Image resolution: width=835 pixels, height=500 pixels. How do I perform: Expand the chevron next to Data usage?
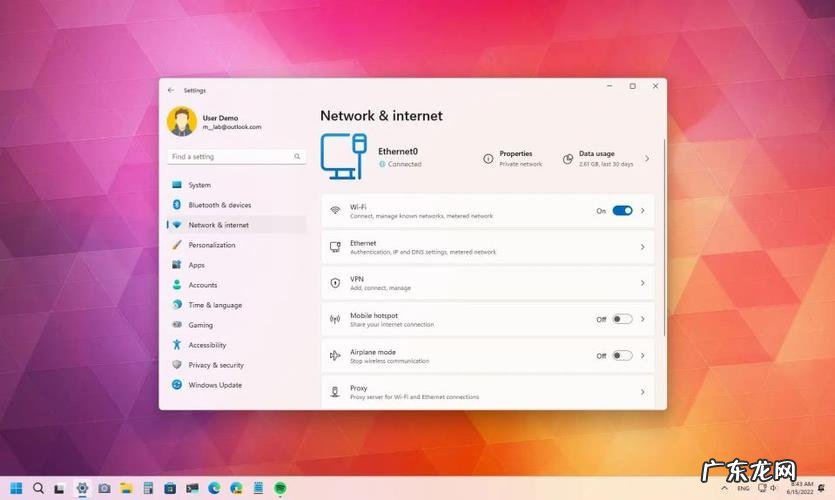pos(647,158)
